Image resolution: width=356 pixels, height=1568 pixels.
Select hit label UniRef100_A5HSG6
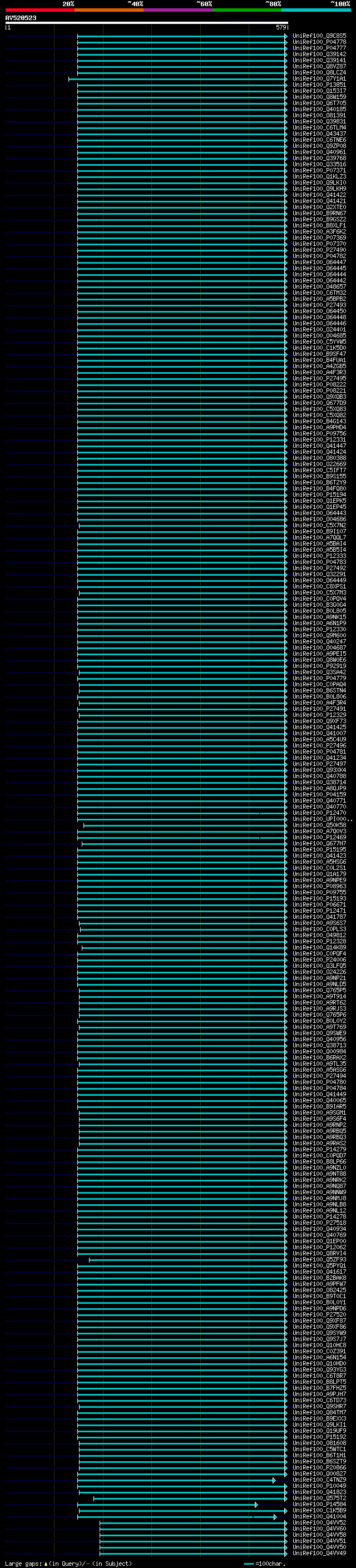coord(319,862)
